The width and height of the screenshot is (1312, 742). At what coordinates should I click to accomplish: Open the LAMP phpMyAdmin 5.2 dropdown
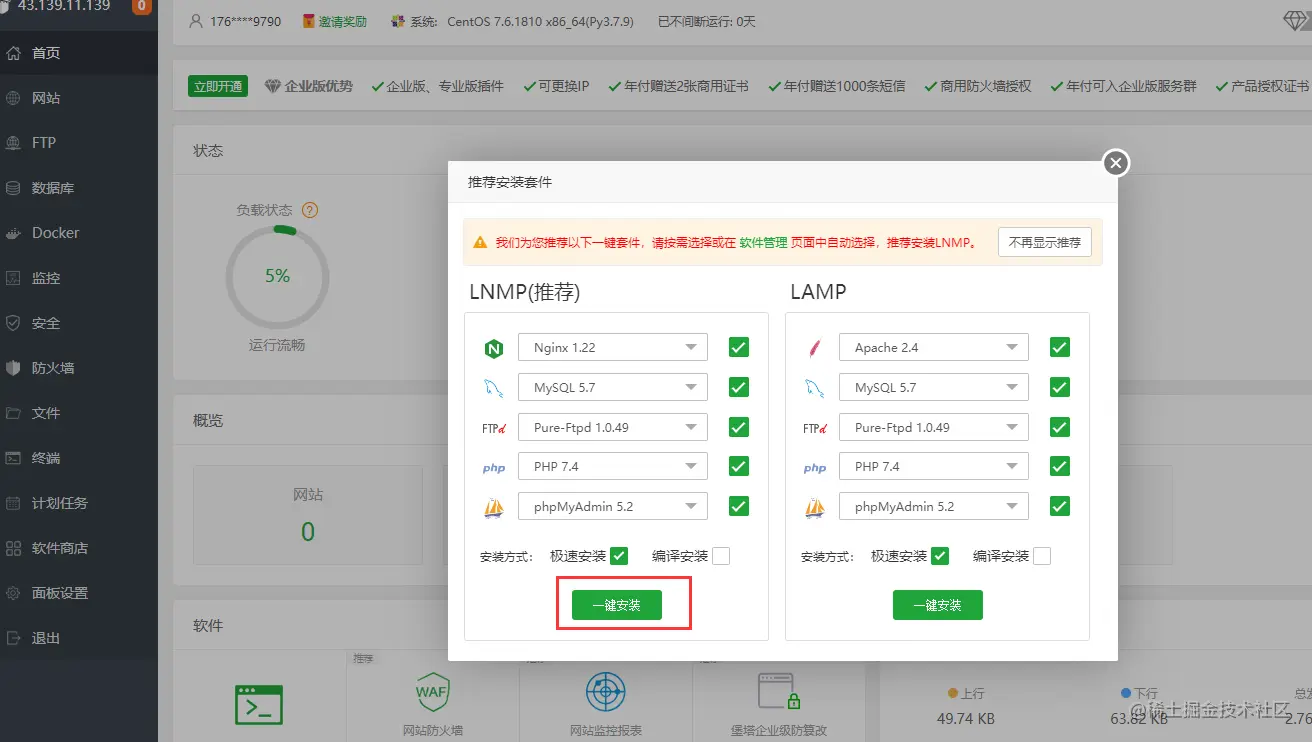[x=934, y=506]
